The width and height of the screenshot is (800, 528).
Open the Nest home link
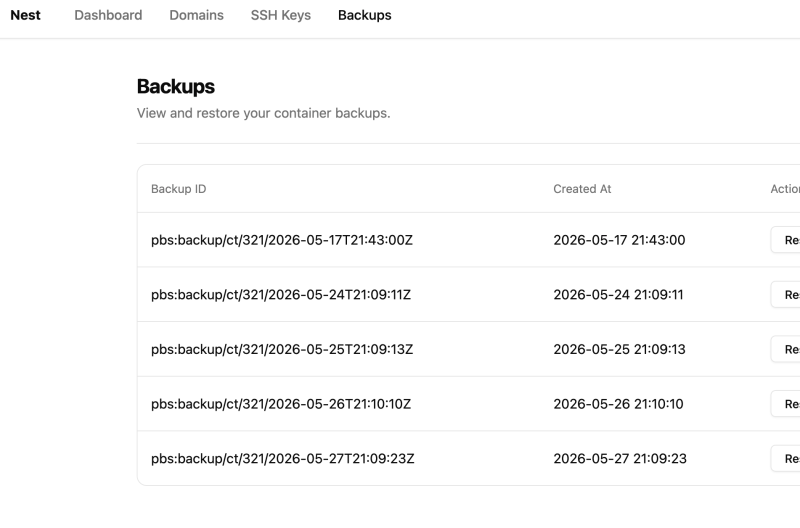(x=26, y=15)
